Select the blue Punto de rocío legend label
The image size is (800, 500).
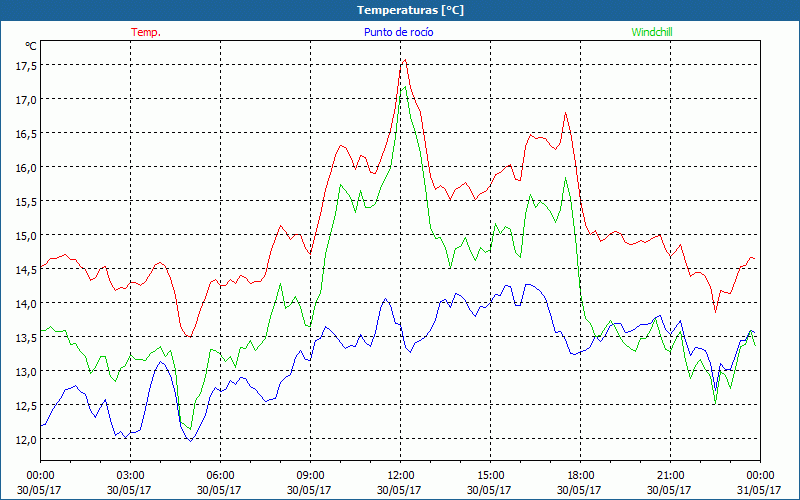tap(398, 32)
